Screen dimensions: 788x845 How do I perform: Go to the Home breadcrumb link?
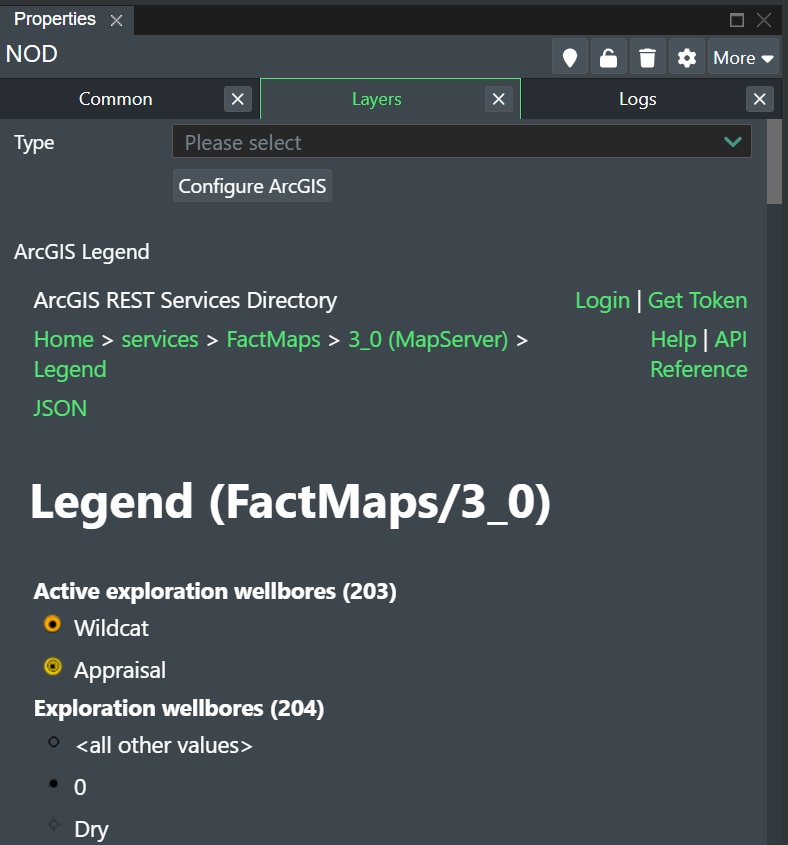pyautogui.click(x=64, y=340)
